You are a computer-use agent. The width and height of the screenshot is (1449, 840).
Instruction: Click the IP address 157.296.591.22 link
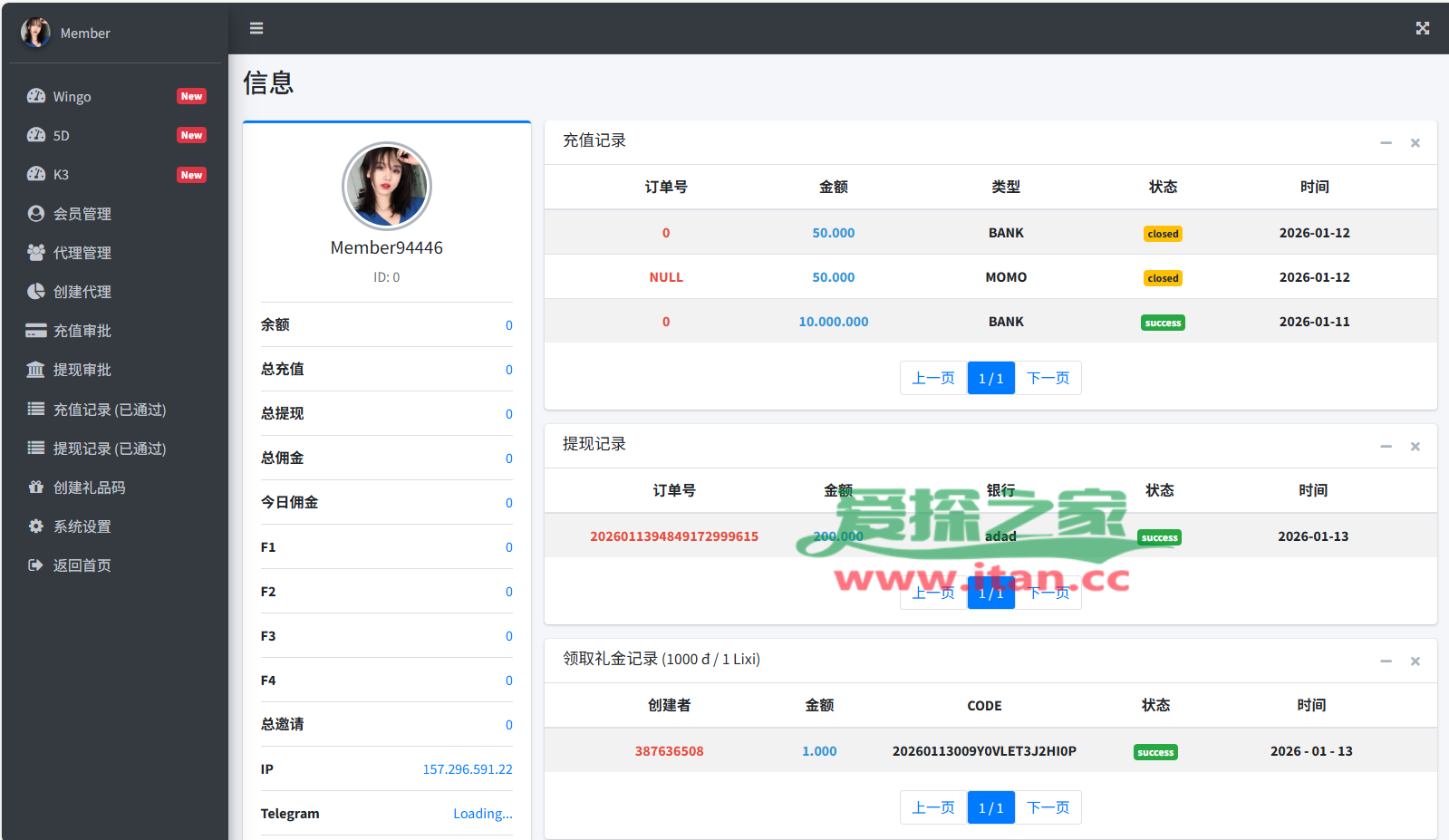pos(467,769)
